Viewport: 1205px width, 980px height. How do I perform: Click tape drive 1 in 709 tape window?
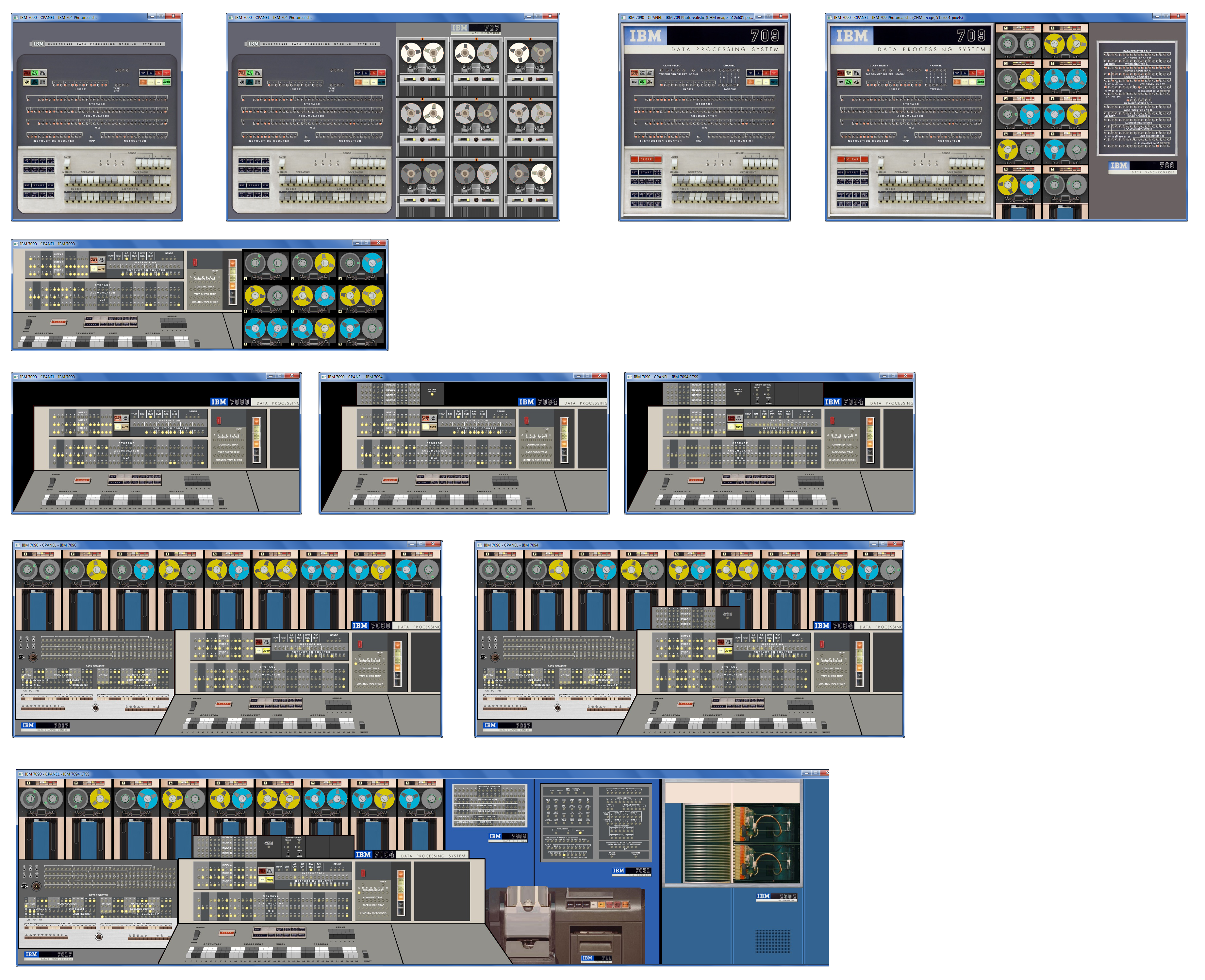pos(1018,41)
